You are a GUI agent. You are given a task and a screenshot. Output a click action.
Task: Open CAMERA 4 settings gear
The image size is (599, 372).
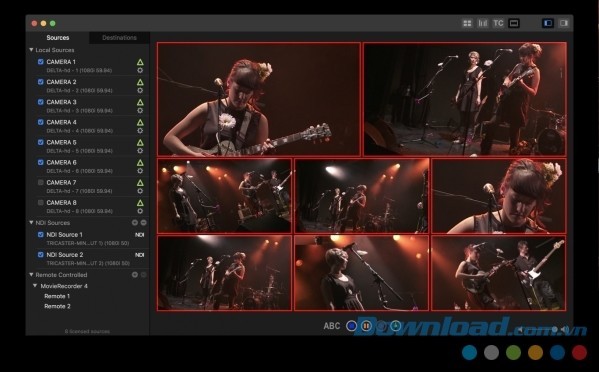point(140,131)
